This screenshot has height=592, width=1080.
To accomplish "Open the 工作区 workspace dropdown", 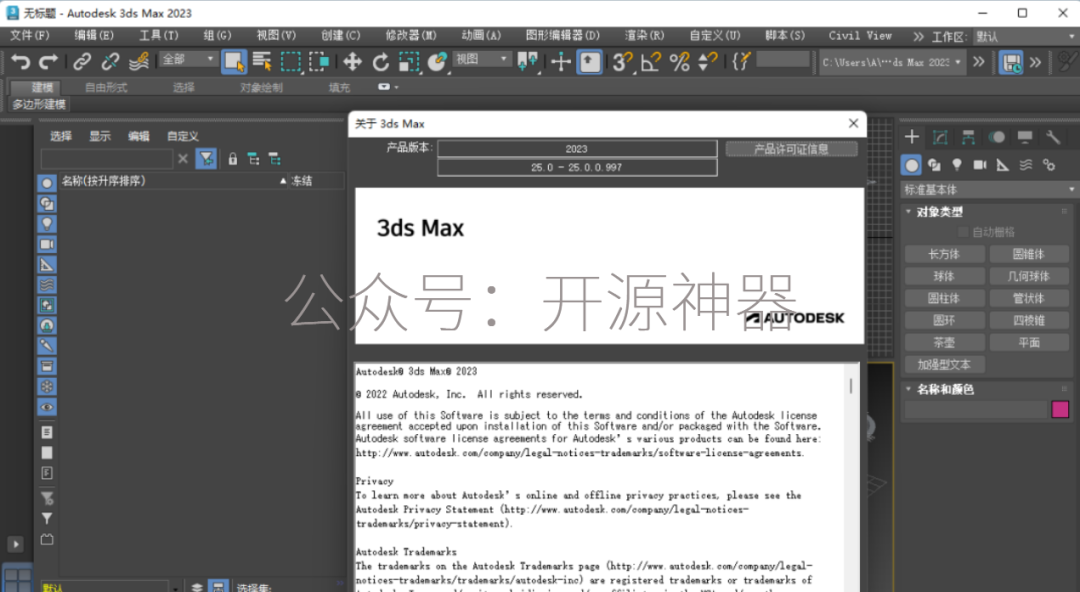I will (x=1025, y=37).
